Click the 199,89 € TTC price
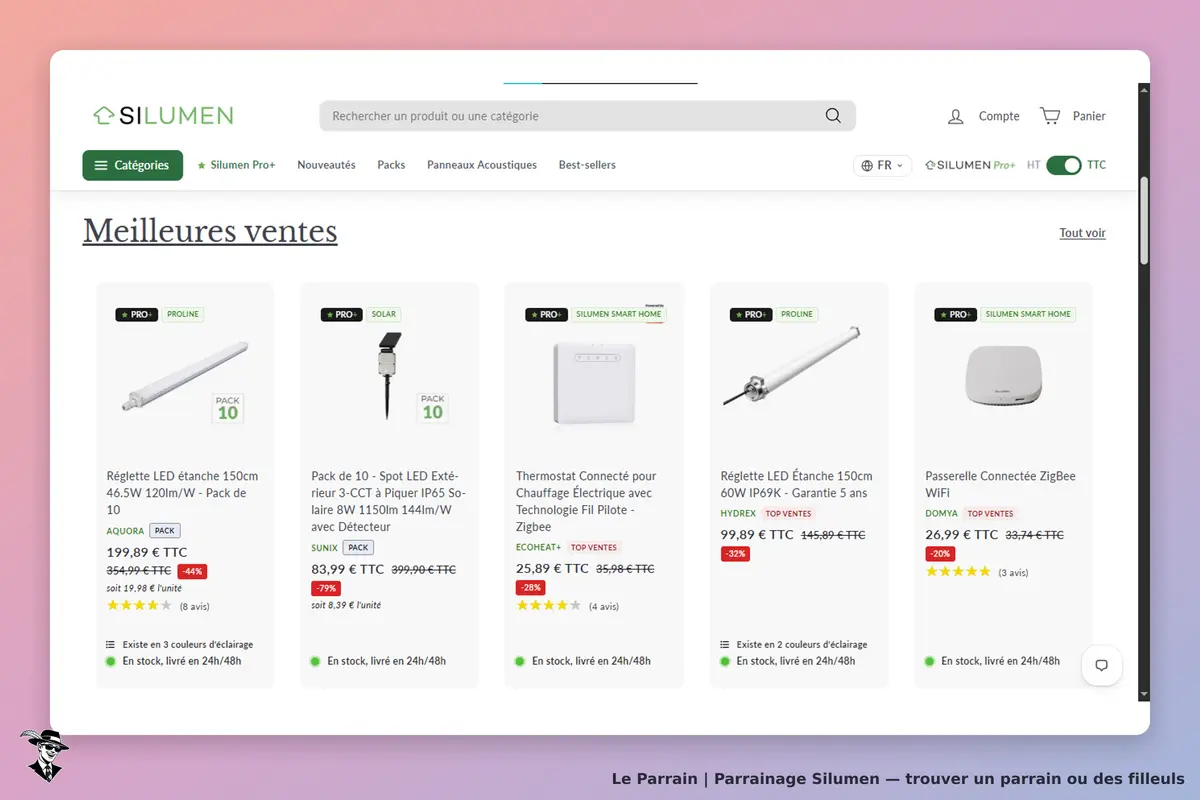Screen dimensions: 1200x800 click(147, 552)
